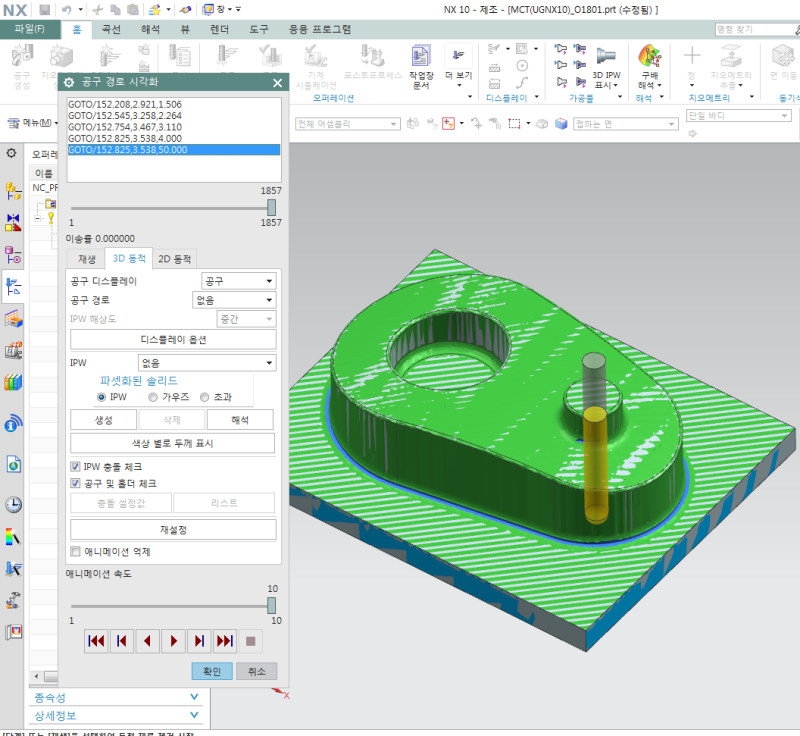Open the 3D IPW display tool
The image size is (800, 736).
pyautogui.click(x=605, y=60)
